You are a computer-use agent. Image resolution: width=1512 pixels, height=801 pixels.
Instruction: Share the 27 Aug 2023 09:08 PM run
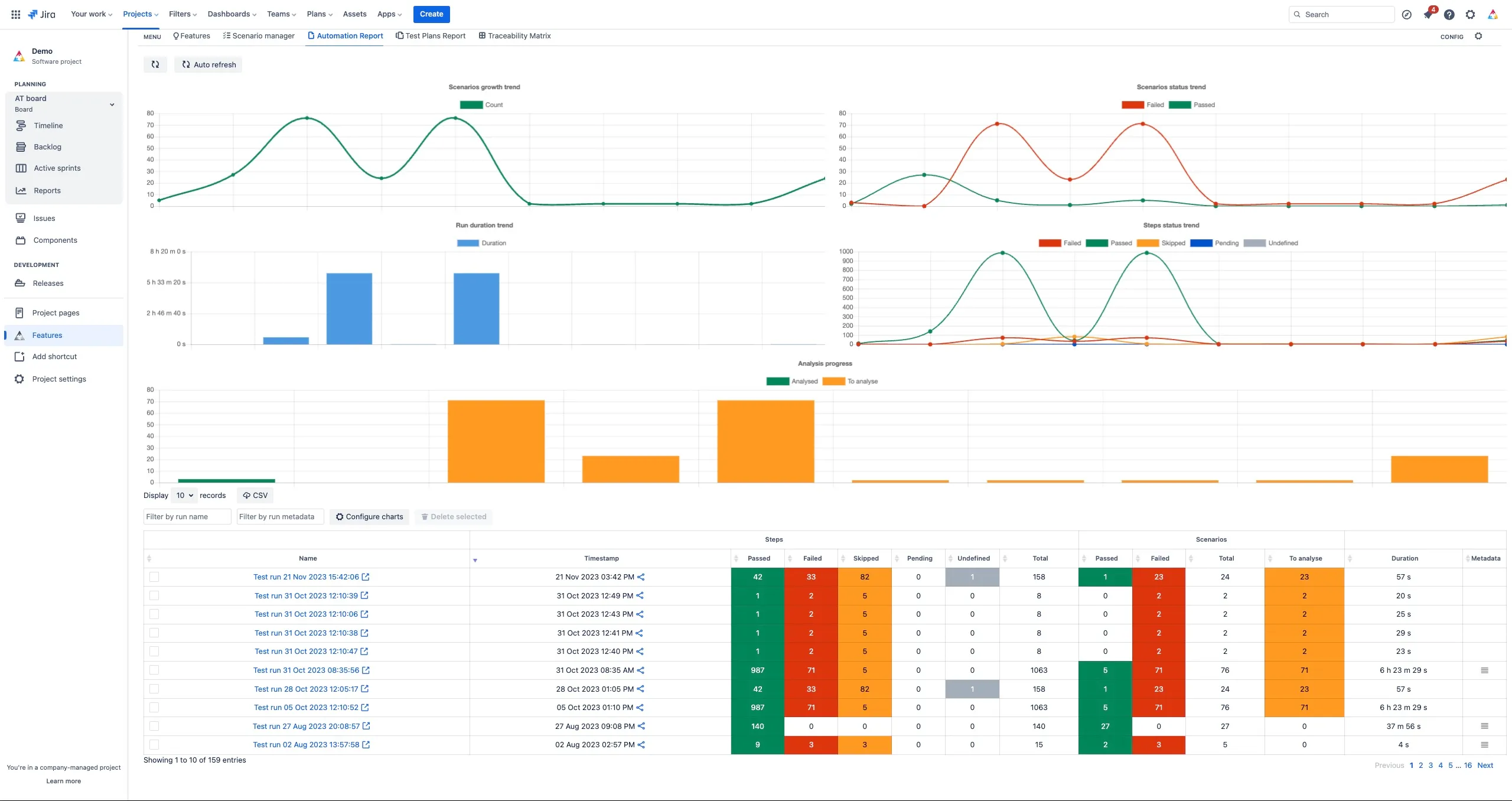641,727
